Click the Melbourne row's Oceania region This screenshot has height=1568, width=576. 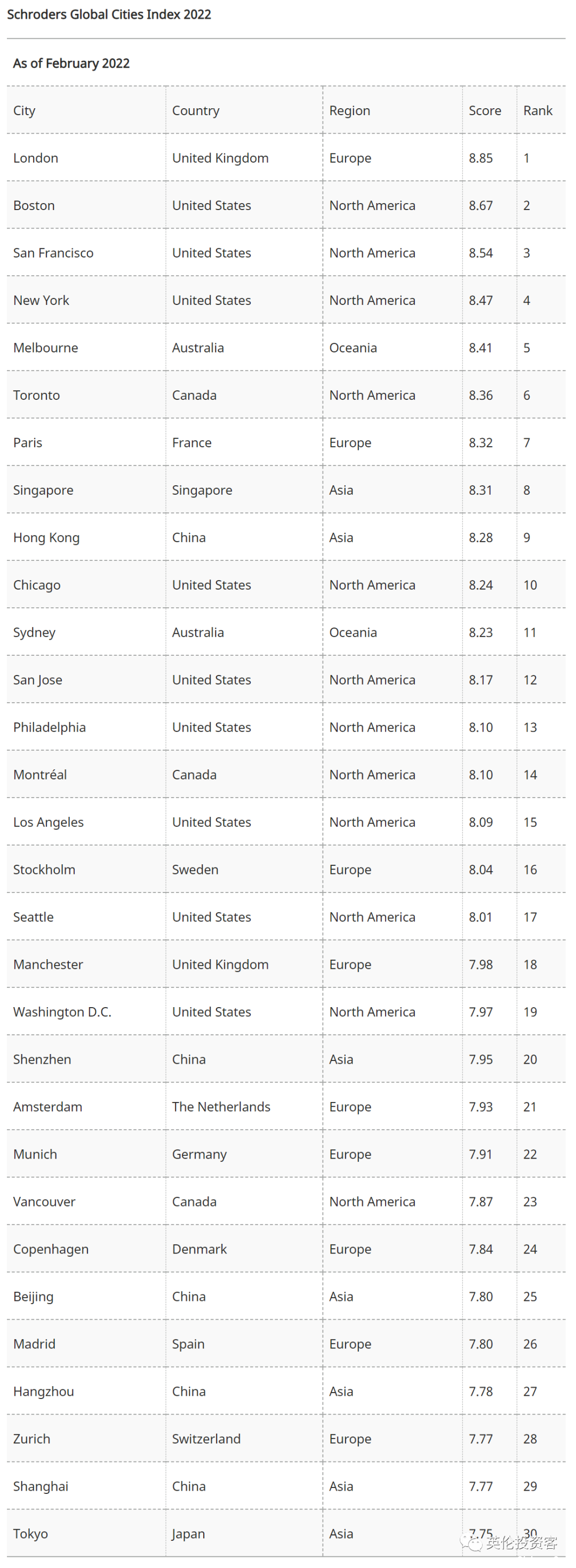(353, 348)
